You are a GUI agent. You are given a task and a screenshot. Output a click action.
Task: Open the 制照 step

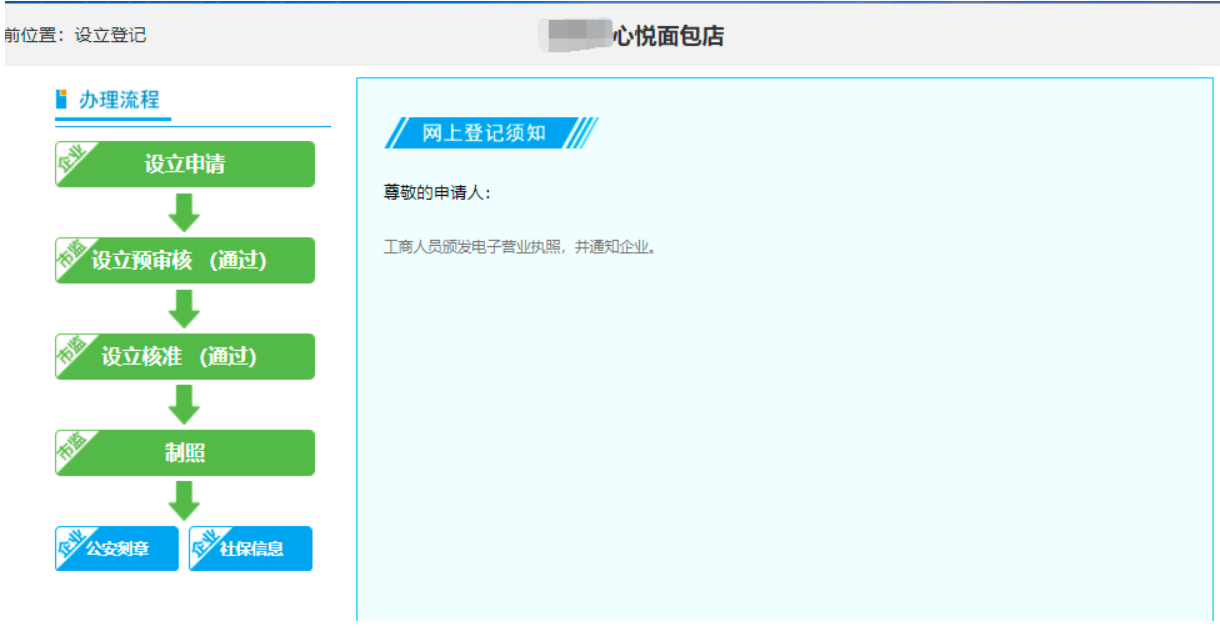click(185, 451)
